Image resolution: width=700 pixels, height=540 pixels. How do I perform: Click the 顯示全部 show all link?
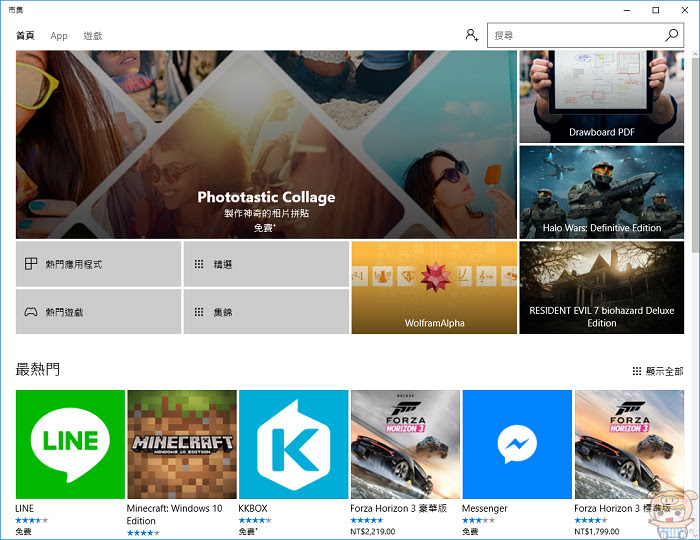tap(658, 371)
